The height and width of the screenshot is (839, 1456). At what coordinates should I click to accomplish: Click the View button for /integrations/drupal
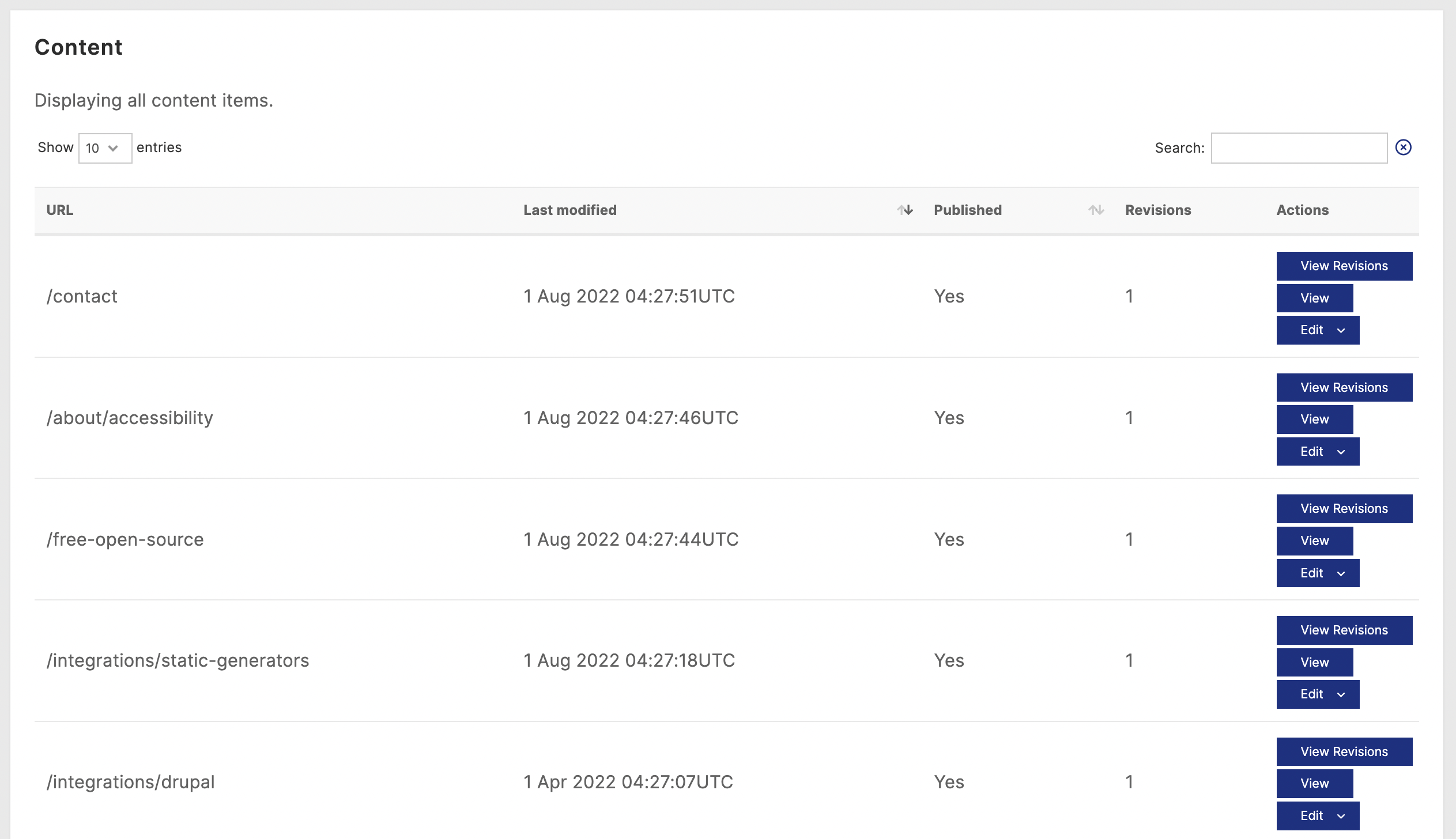[1314, 783]
